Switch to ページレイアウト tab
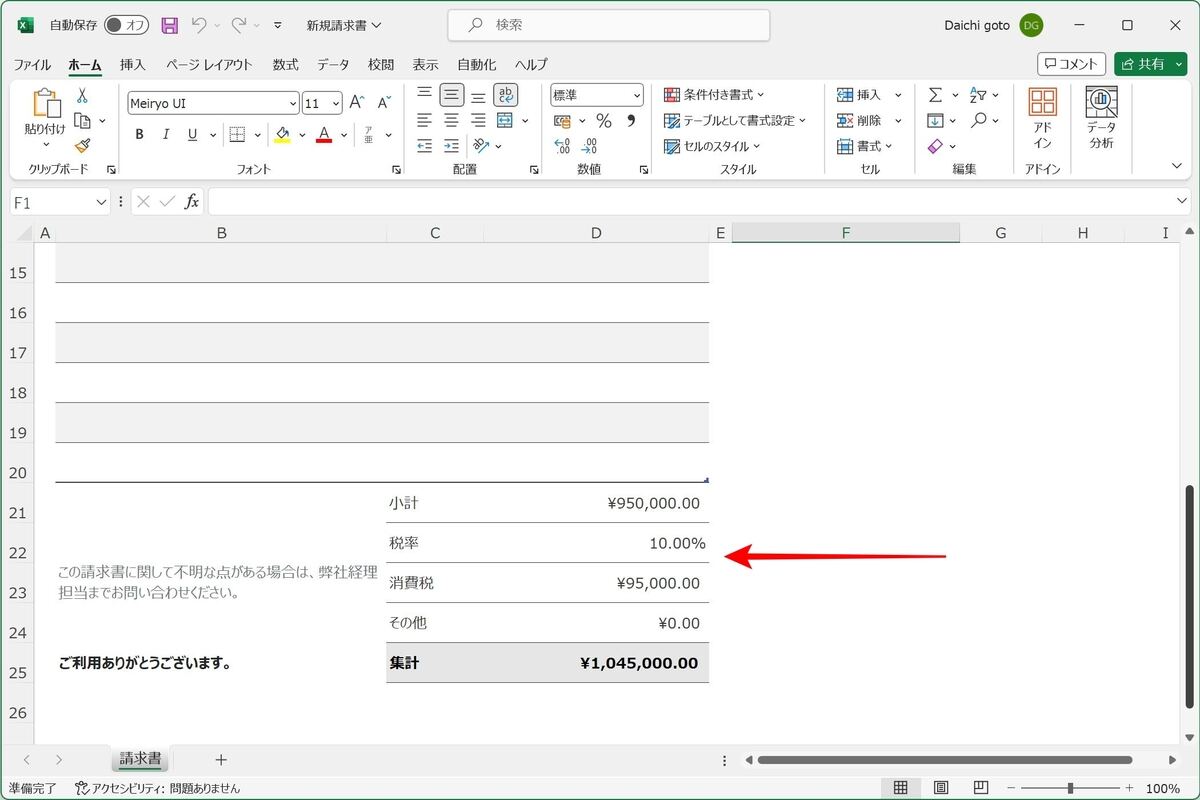The image size is (1200, 800). [209, 64]
